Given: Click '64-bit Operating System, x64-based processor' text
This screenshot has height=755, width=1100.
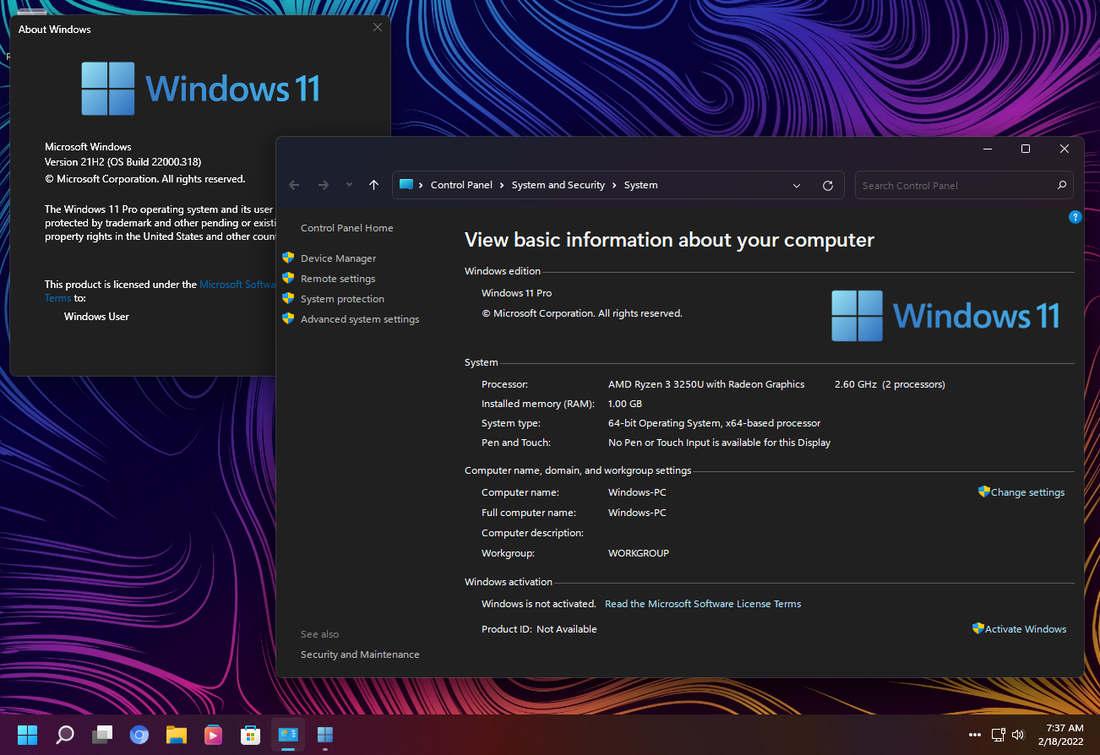Looking at the screenshot, I should (714, 424).
